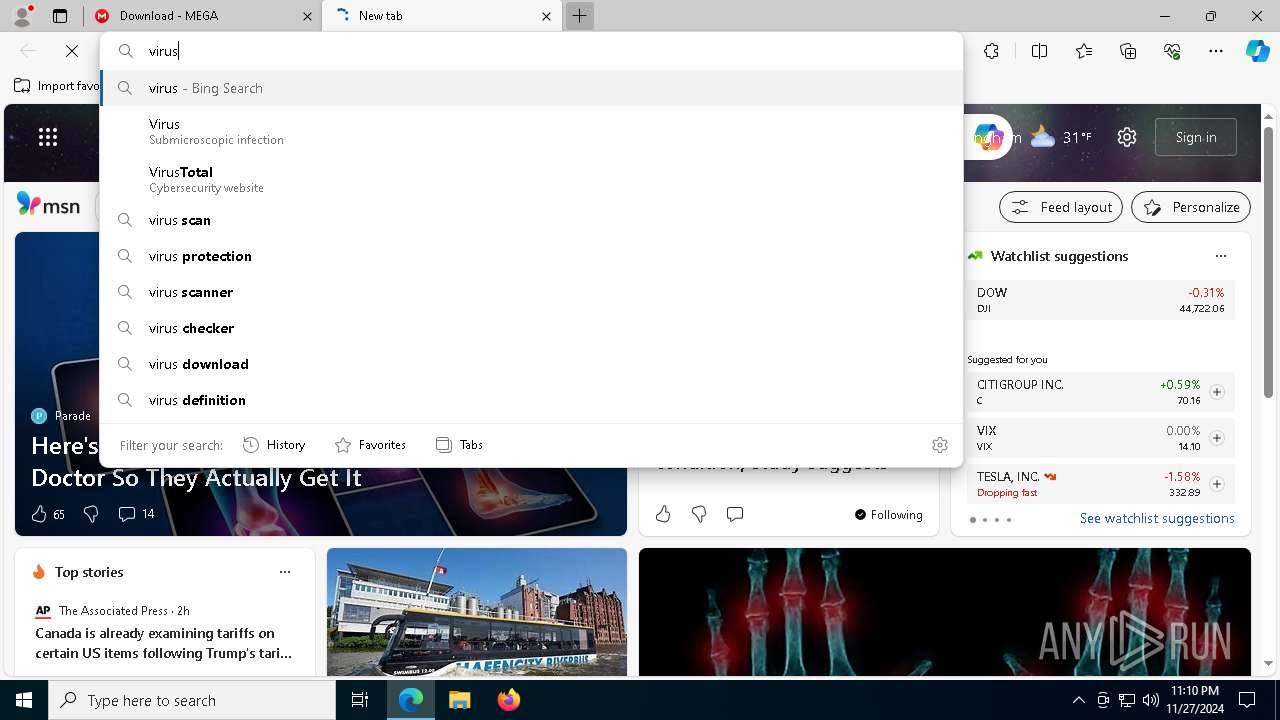Open the Copilot sidebar icon
The image size is (1280, 720).
[1257, 51]
